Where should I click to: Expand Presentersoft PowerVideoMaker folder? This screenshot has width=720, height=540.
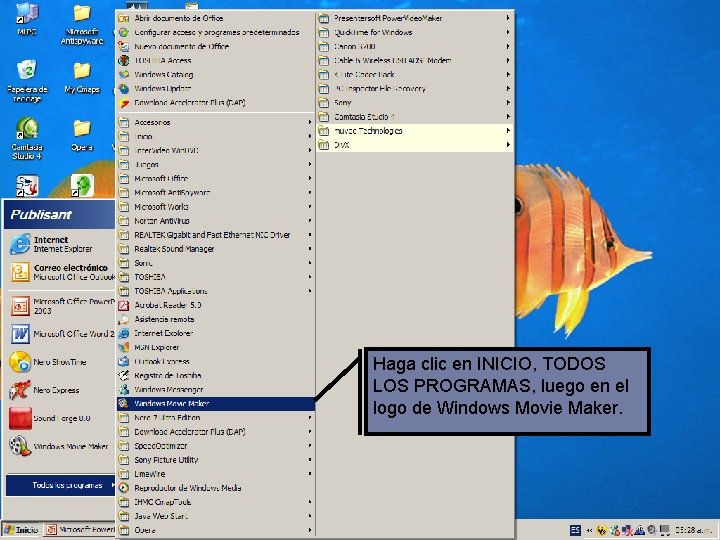415,18
